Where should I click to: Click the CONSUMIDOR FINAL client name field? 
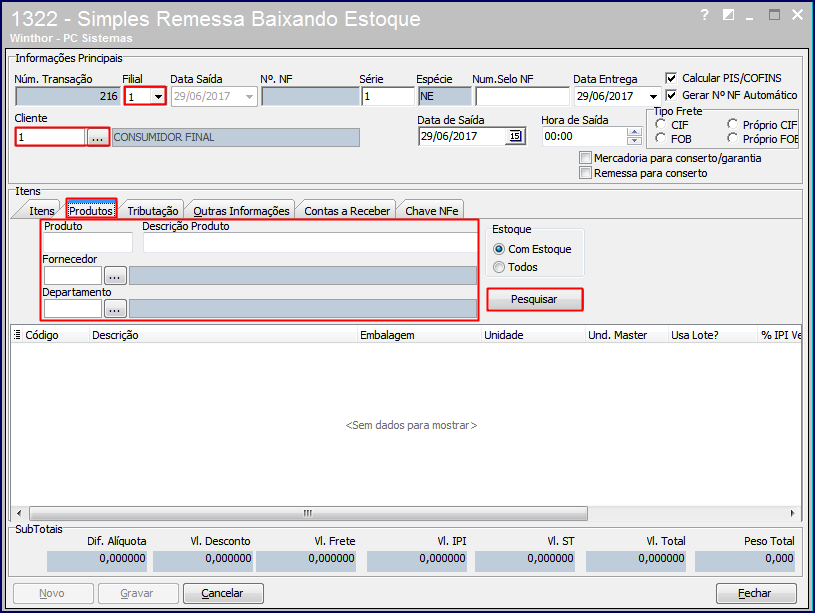tap(236, 137)
